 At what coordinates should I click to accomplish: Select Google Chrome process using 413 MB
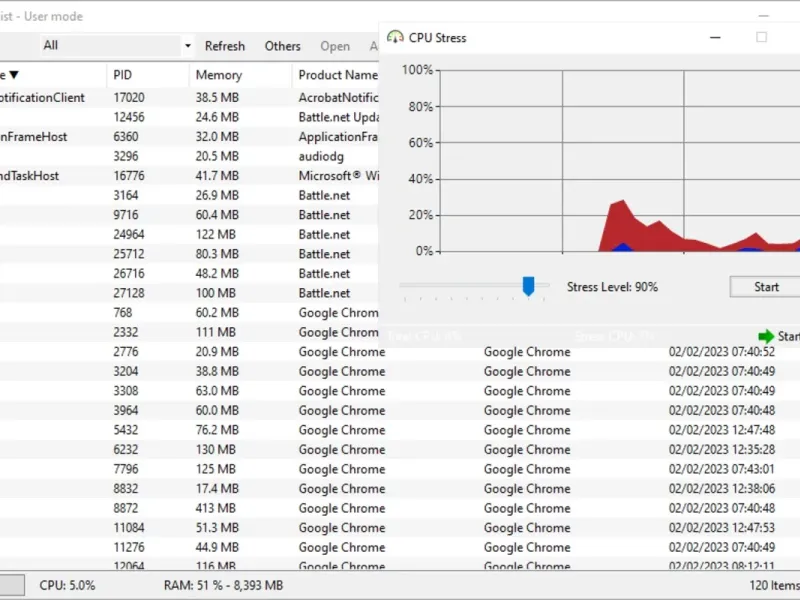coord(400,508)
